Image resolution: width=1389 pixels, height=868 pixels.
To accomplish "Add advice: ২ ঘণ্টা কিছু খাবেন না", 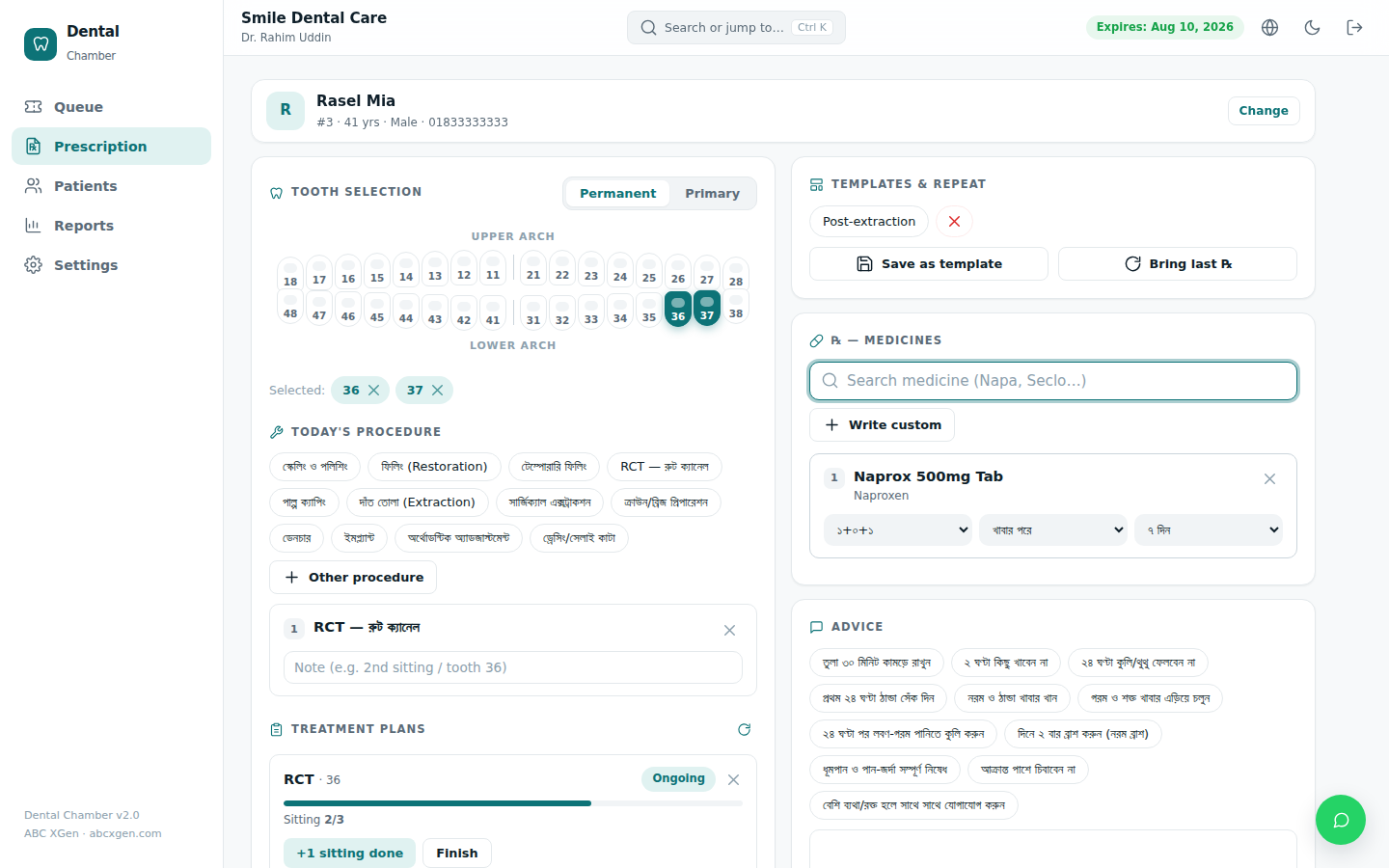I will [1006, 663].
